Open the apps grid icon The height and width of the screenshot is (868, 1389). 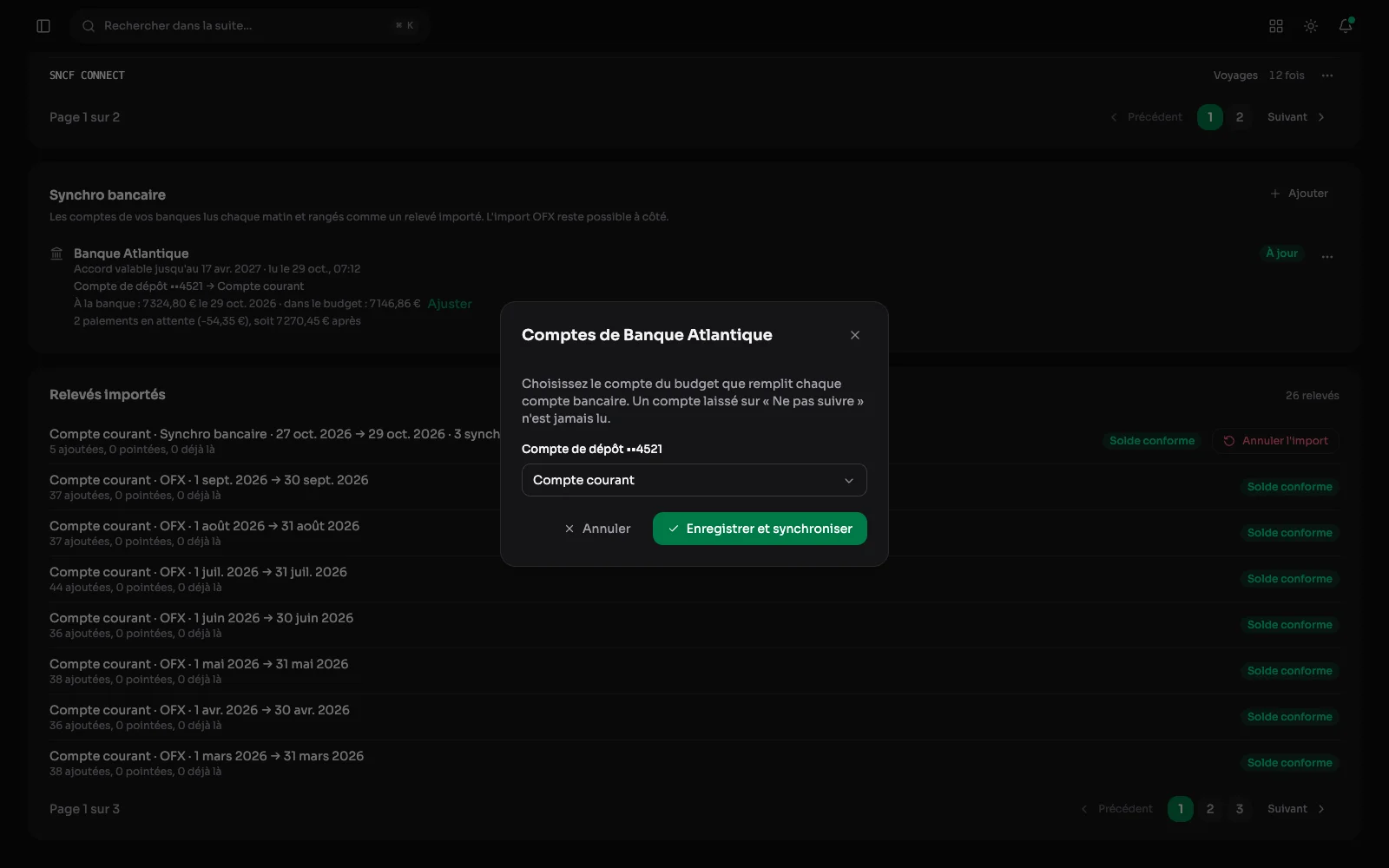pyautogui.click(x=1276, y=26)
